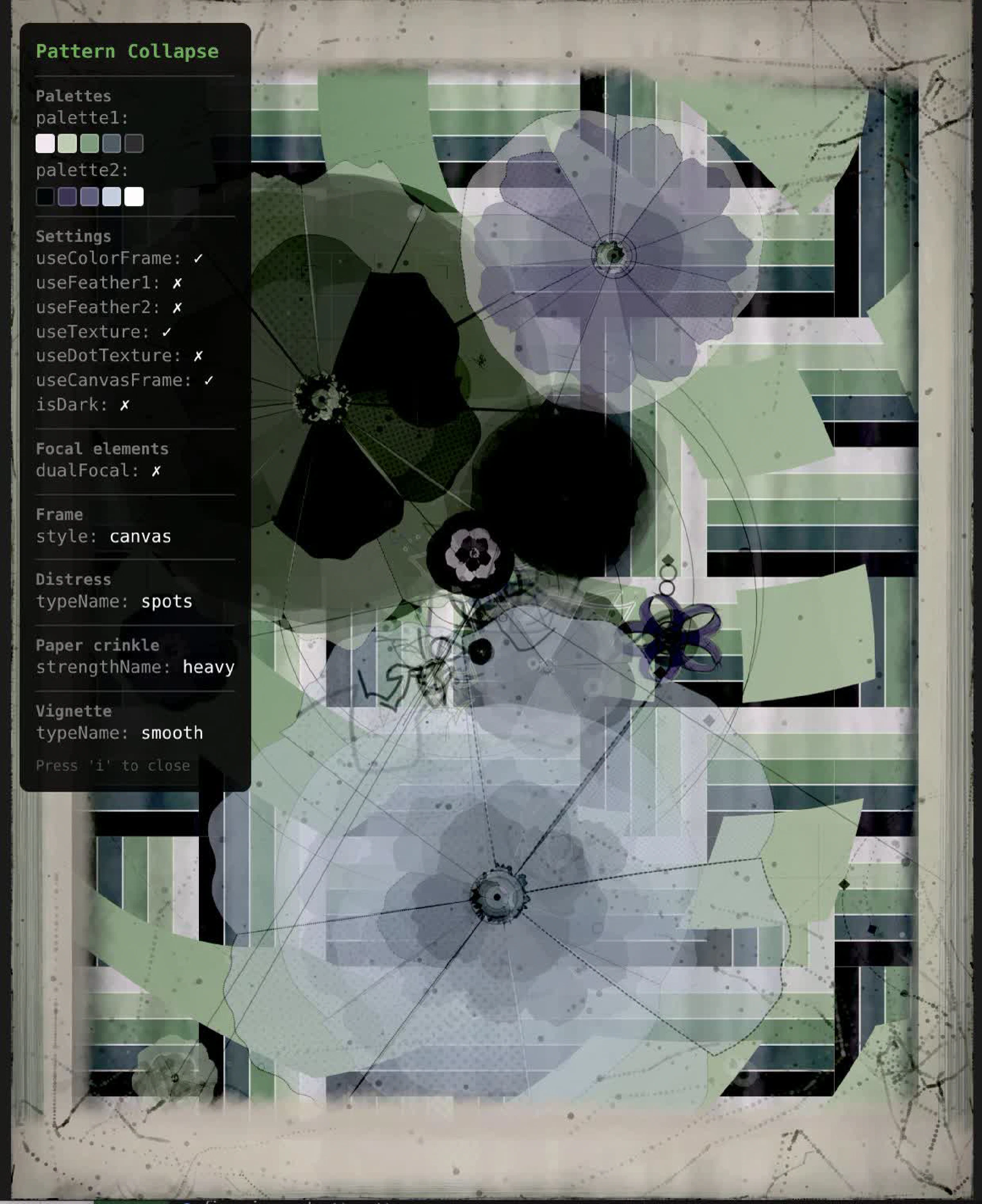This screenshot has width=982, height=1204.
Task: Click the useCanvasFrame check mark
Action: pos(209,380)
